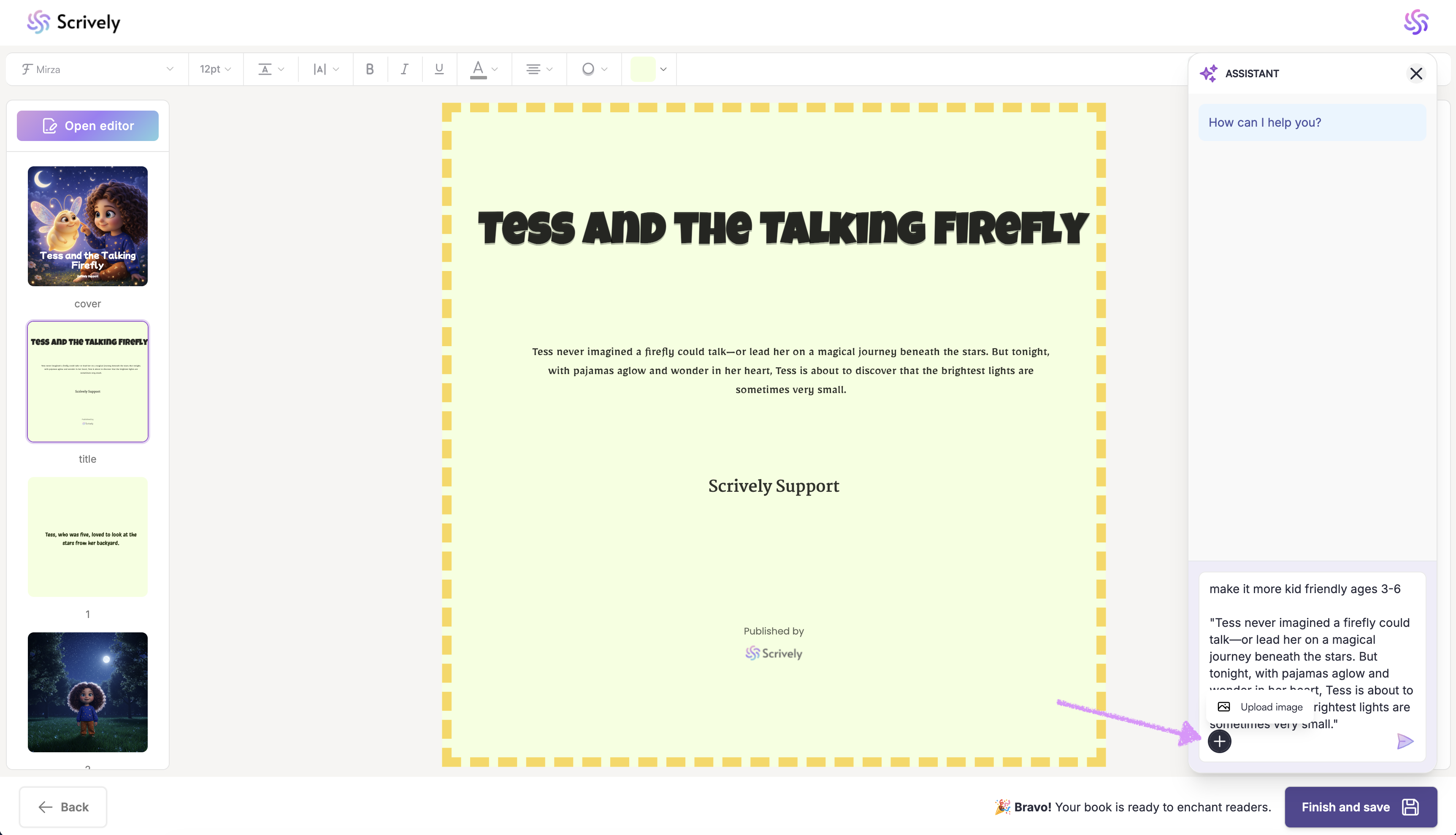Screen dimensions: 1456x835
Task: Toggle underline formatting
Action: point(439,69)
